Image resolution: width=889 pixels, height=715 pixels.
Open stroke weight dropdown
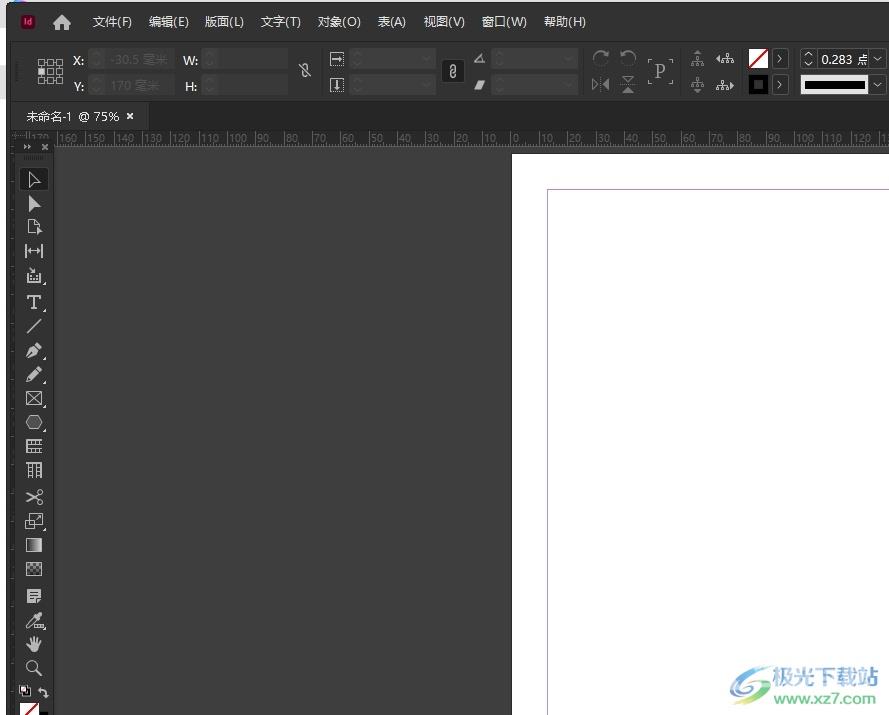click(878, 59)
